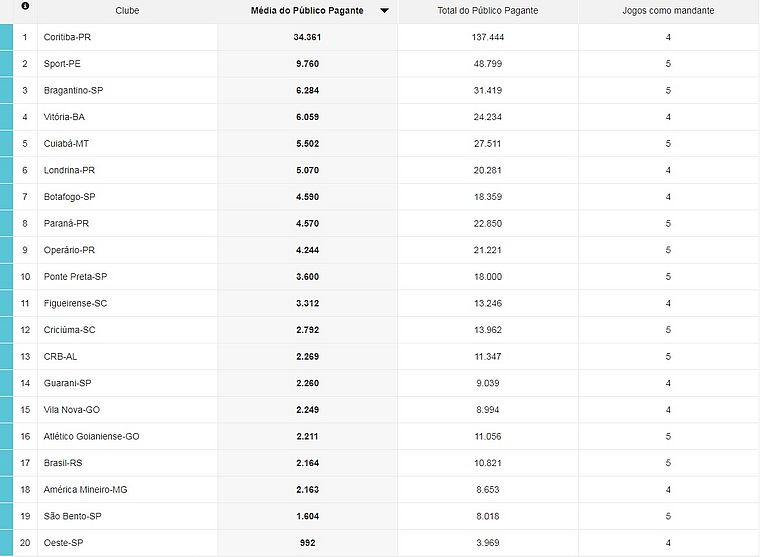Open the Vitória-BA club row
This screenshot has width=760, height=557.
tap(65, 117)
